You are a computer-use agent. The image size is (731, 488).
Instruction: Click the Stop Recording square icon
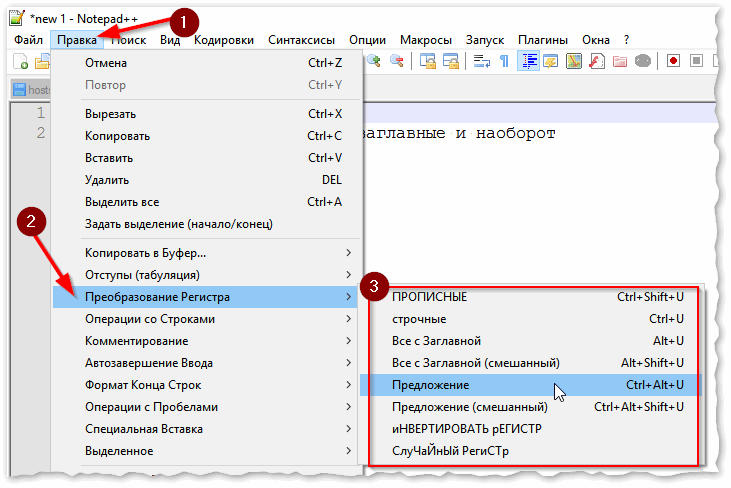(697, 61)
